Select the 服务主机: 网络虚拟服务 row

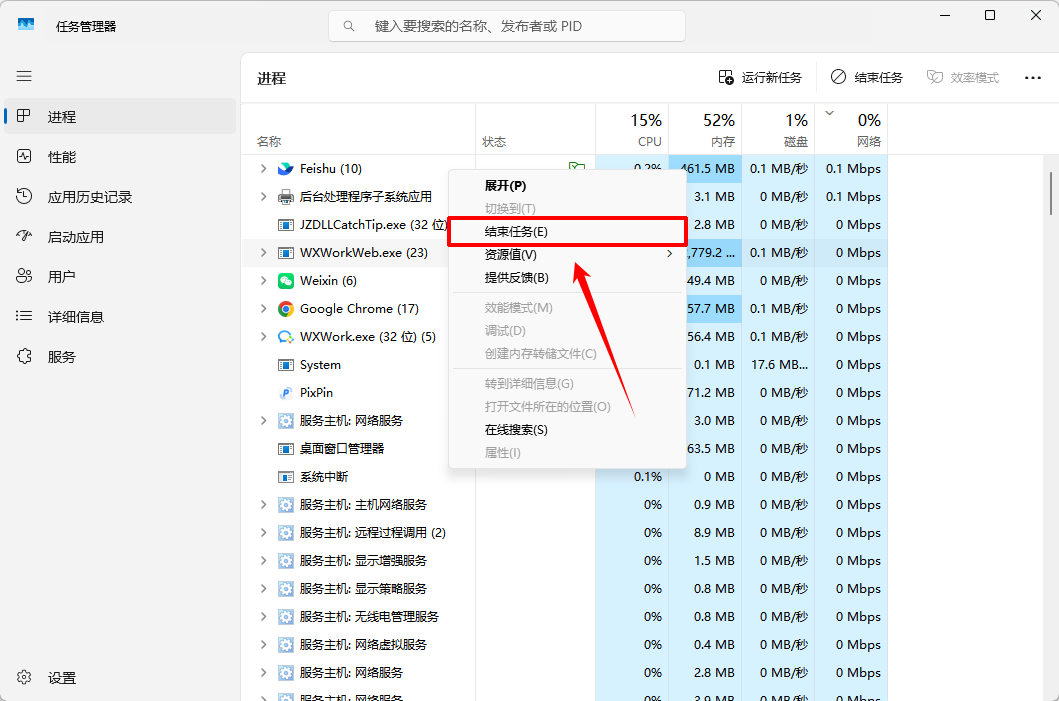(564, 645)
